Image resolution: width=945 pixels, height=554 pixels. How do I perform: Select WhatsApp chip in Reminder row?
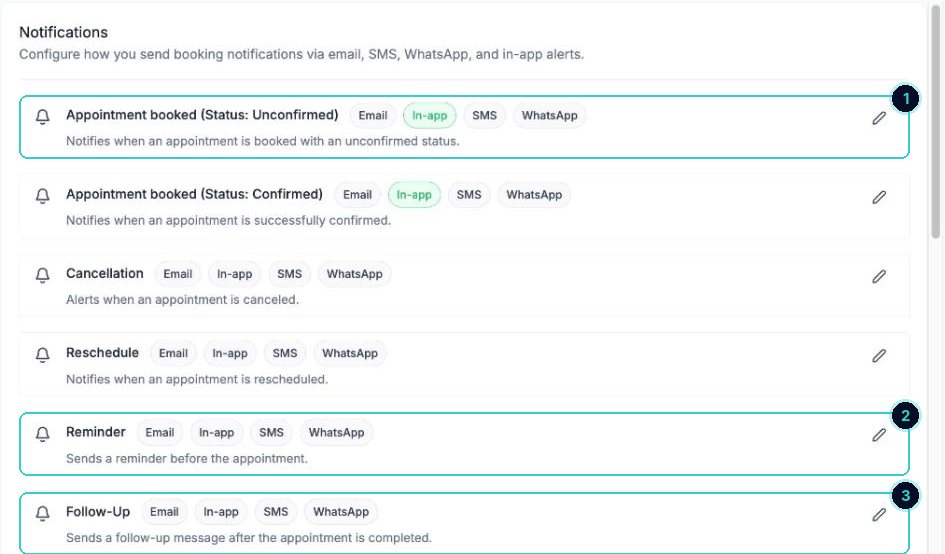click(x=336, y=432)
